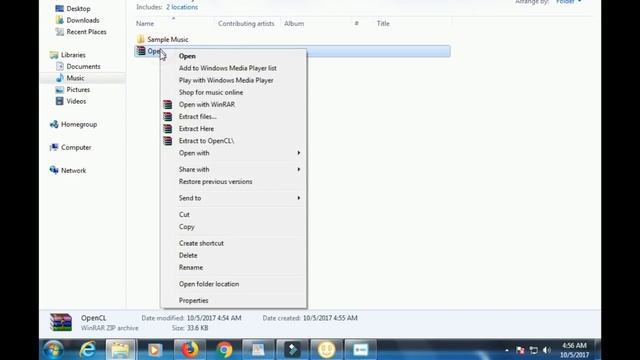Image resolution: width=640 pixels, height=360 pixels.
Task: Launch Internet Explorer from taskbar
Action: point(87,350)
